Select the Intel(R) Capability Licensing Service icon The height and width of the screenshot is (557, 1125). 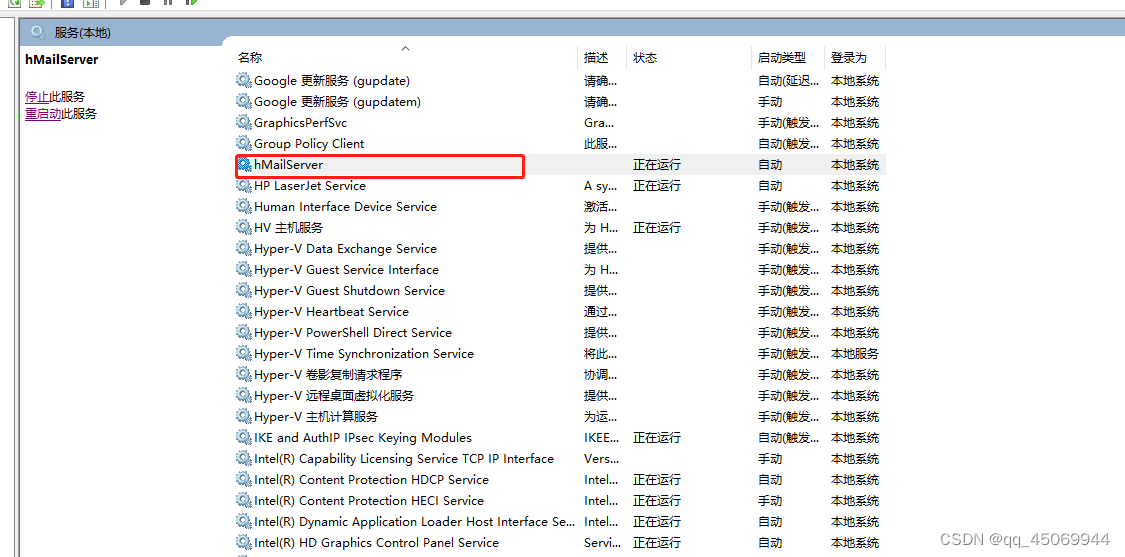click(x=244, y=458)
